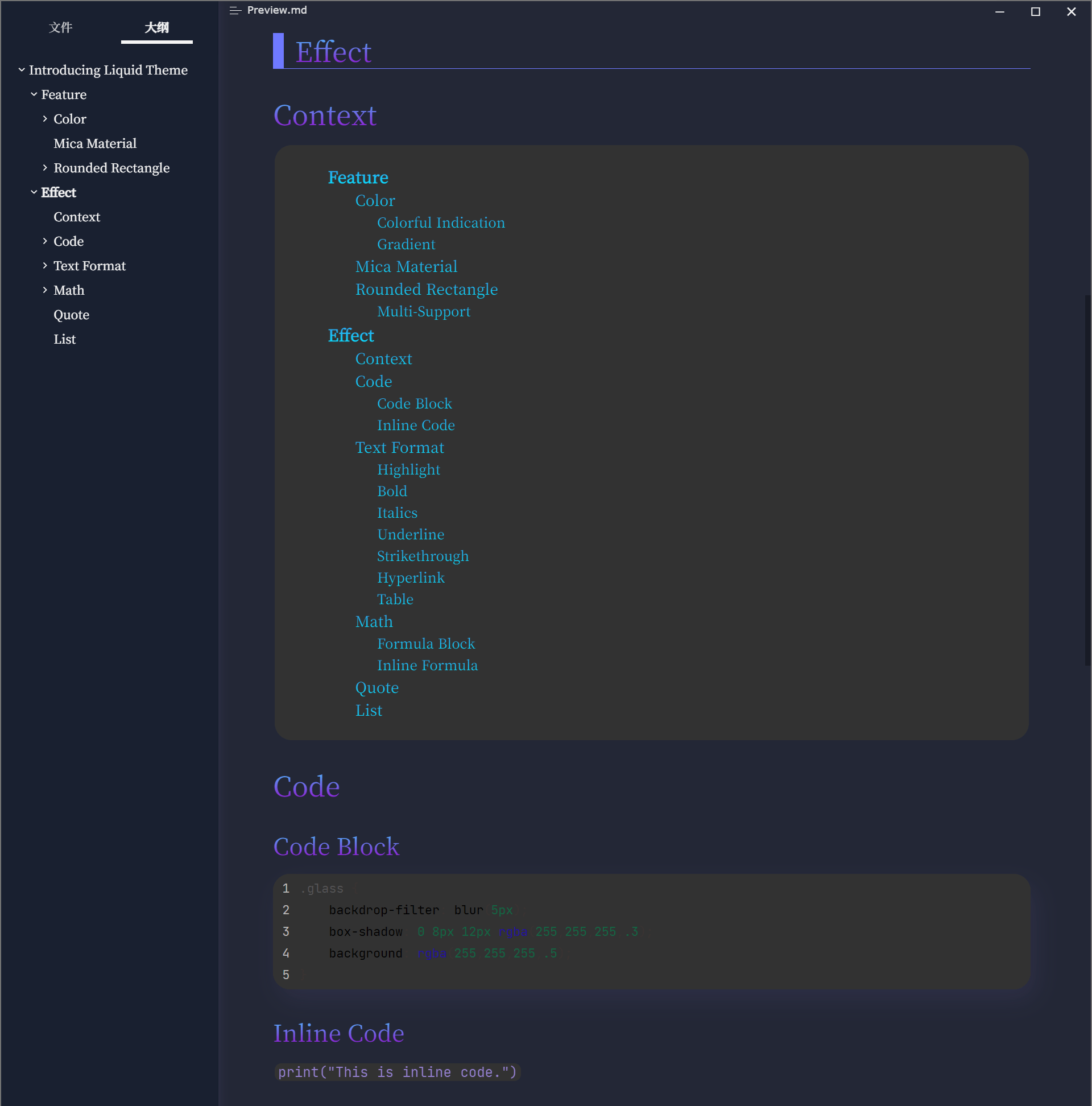
Task: Collapse the Introducing Liquid Theme outline node
Action: click(x=22, y=70)
